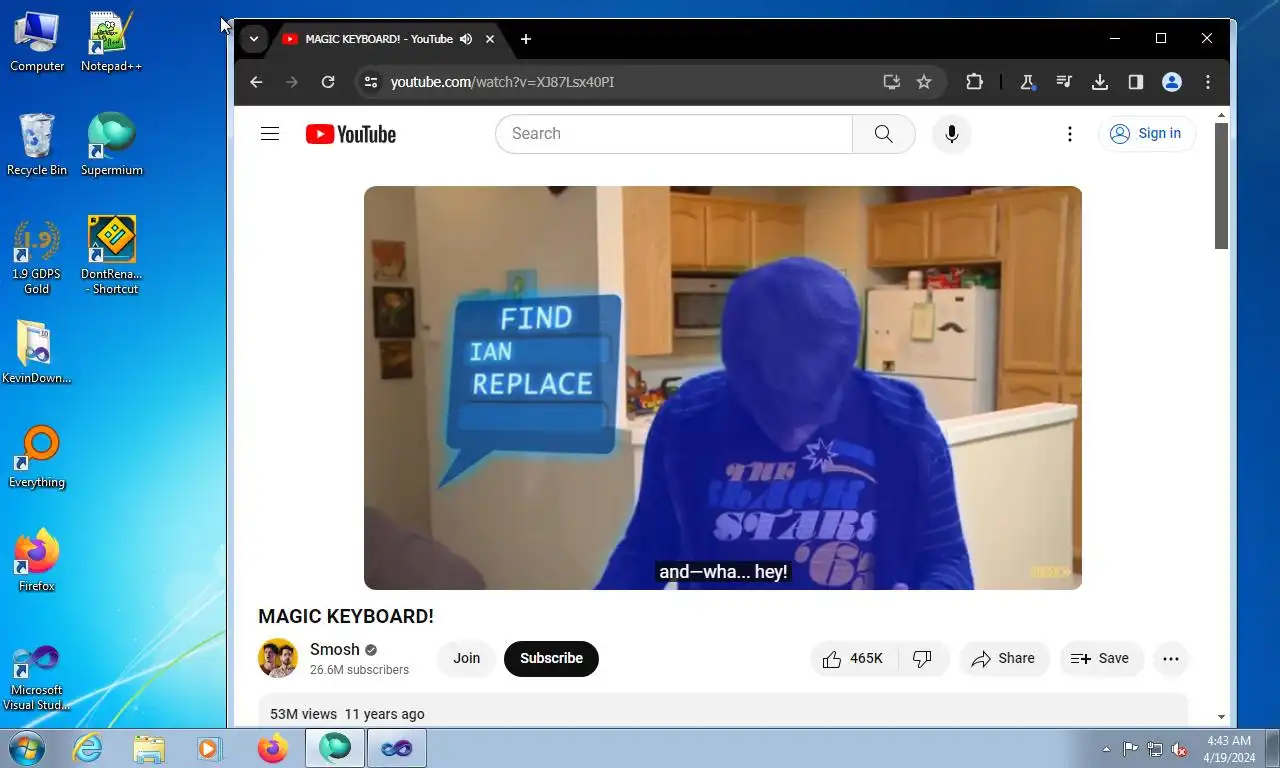Click the scrollbar down arrow
This screenshot has height=768, width=1280.
tap(1221, 717)
